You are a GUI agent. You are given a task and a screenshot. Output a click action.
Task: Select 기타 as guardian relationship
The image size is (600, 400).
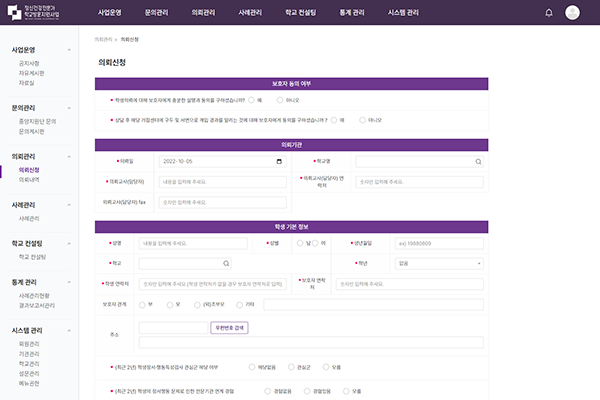(239, 305)
